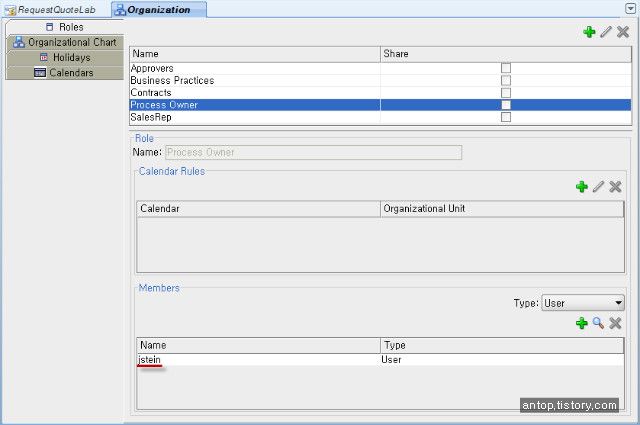Click the Organization tab icon
The image size is (640, 425).
tap(120, 10)
